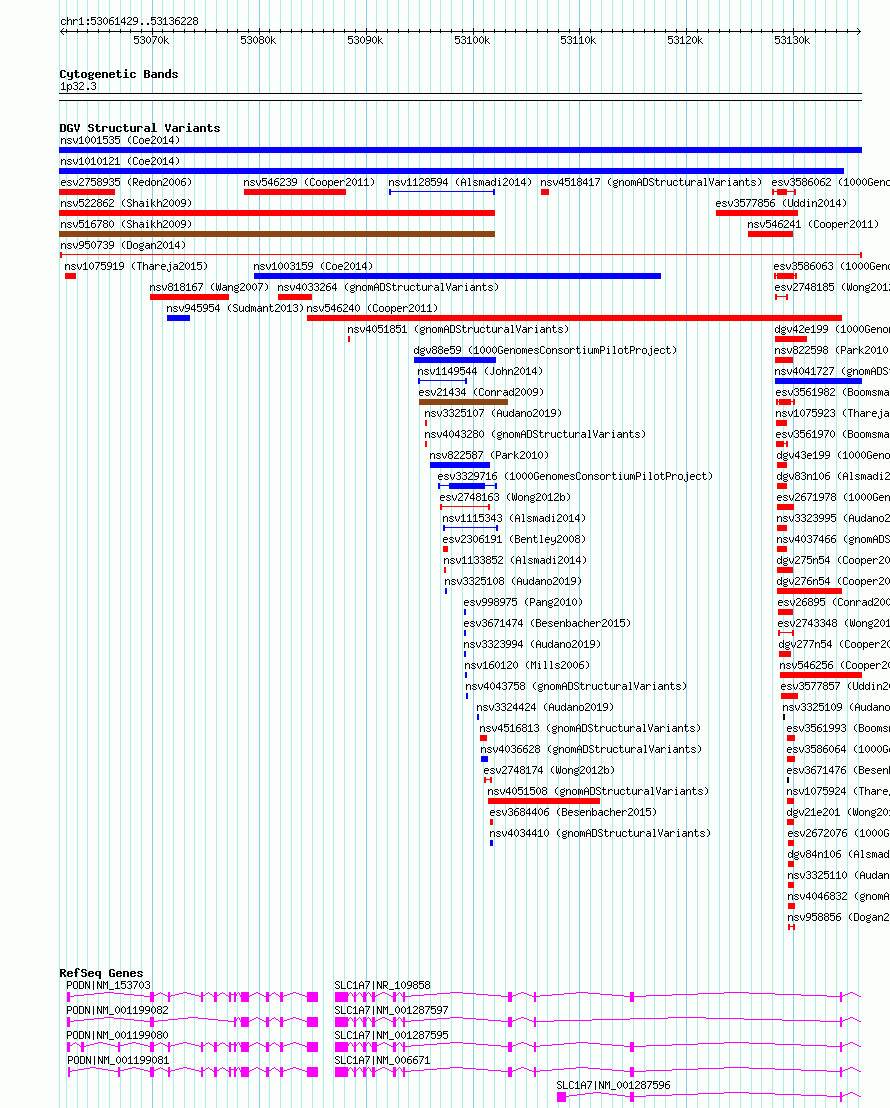Open the PODN|NM_001199080 transcript label
Screen dimensions: 890x1108
pos(117,1036)
